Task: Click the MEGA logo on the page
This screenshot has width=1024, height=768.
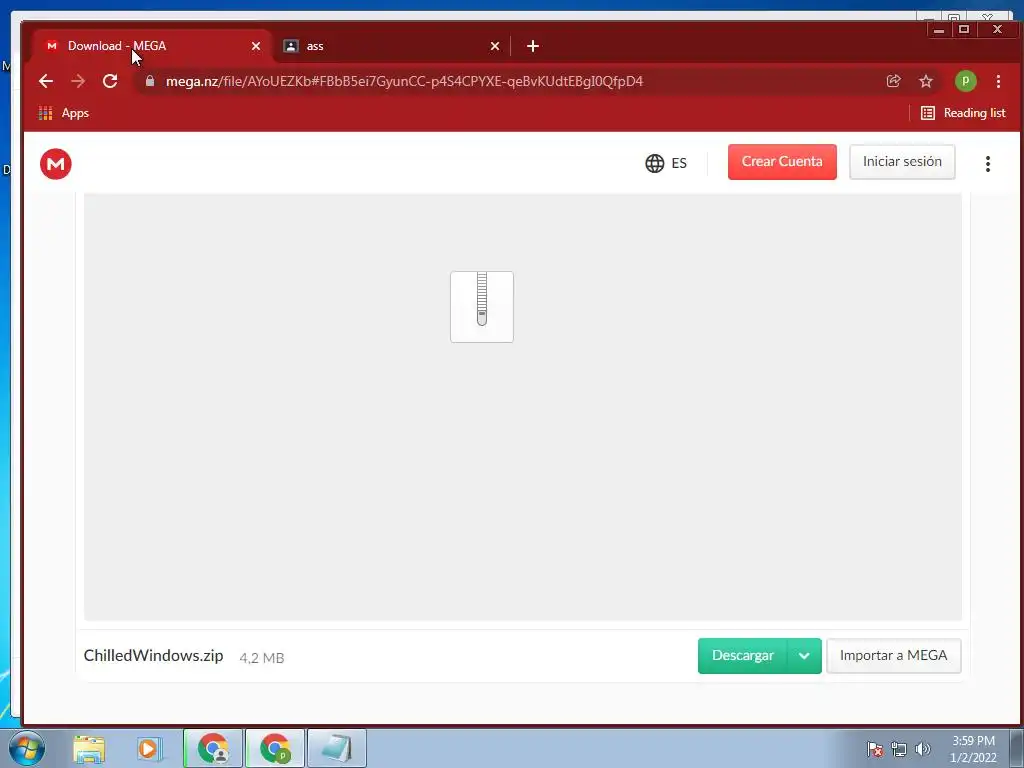Action: [56, 163]
